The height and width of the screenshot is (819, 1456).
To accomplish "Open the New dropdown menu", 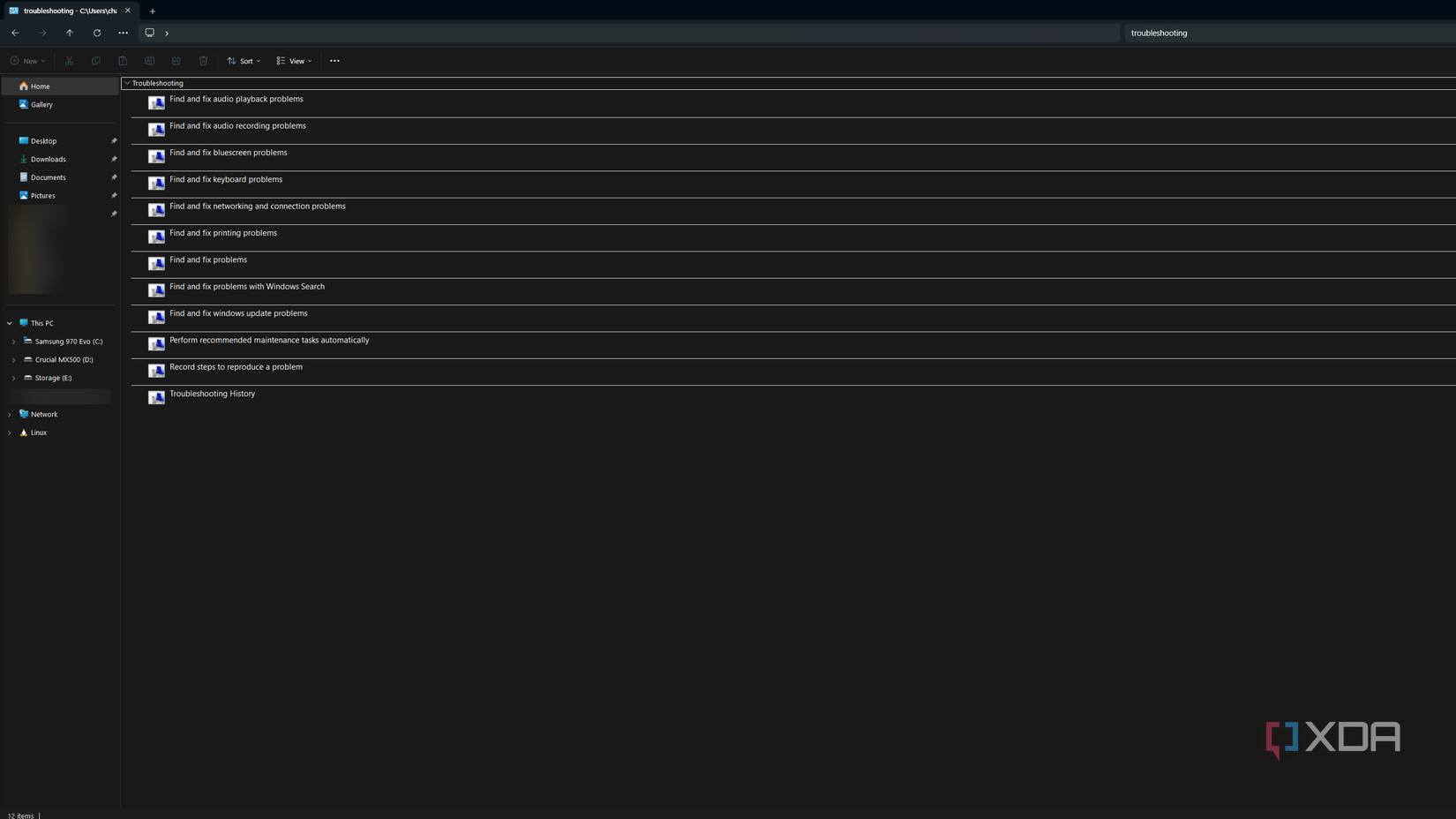I will point(27,61).
